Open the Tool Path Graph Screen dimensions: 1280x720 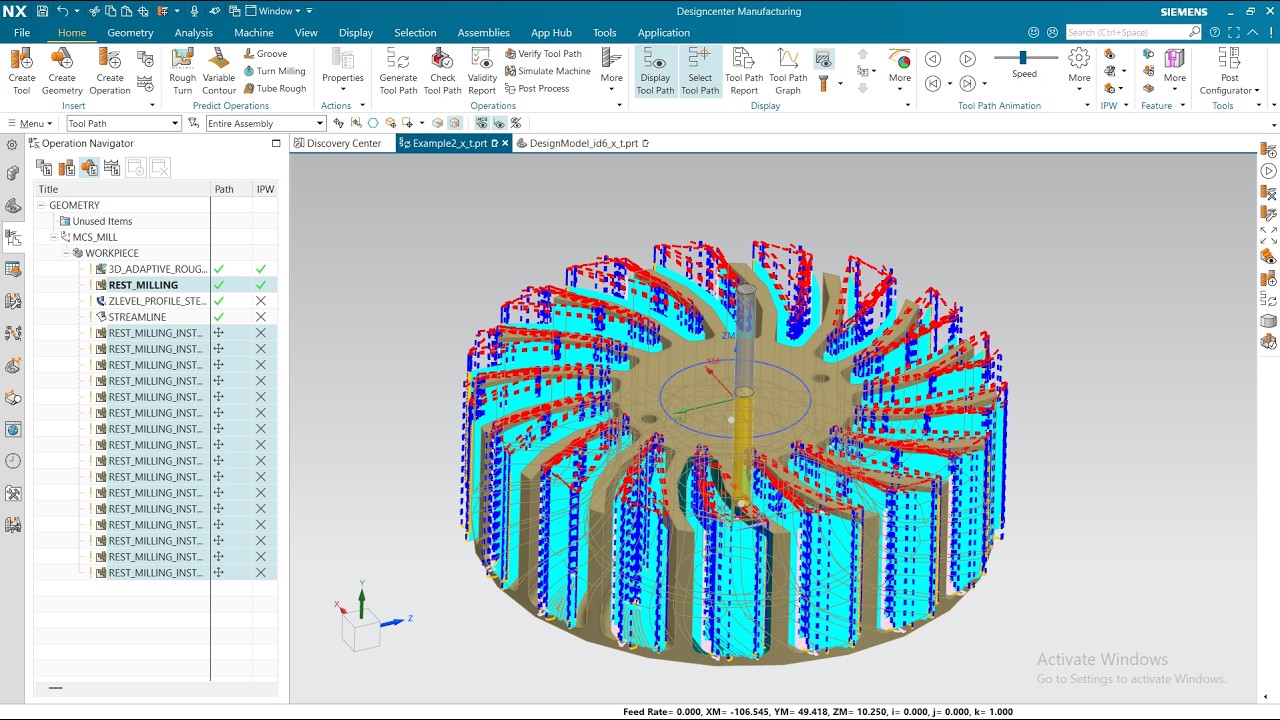click(x=788, y=71)
